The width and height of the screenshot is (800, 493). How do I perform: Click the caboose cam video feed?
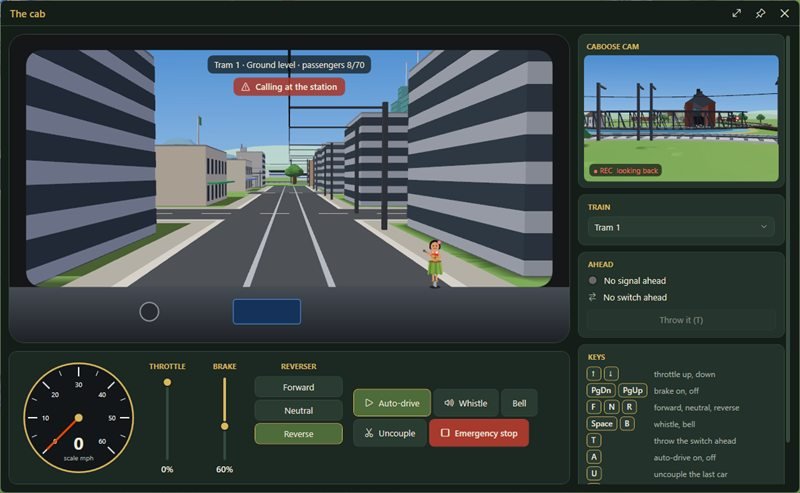tap(681, 118)
